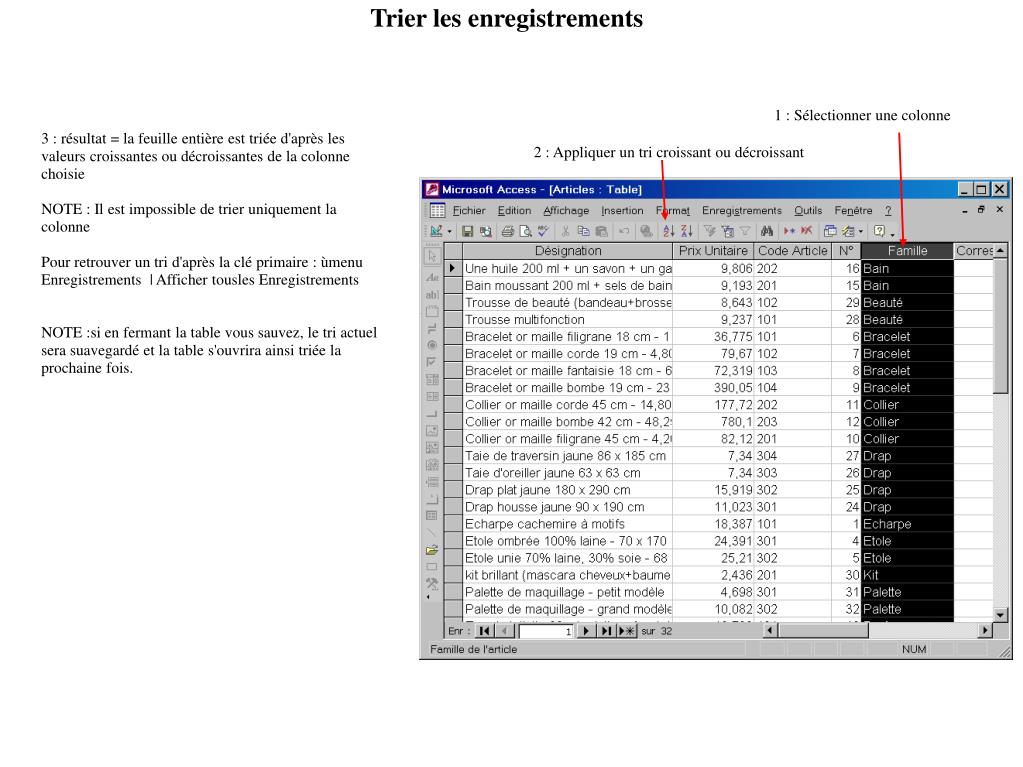Image resolution: width=1023 pixels, height=767 pixels.
Task: Select the Famille column header
Action: click(908, 251)
